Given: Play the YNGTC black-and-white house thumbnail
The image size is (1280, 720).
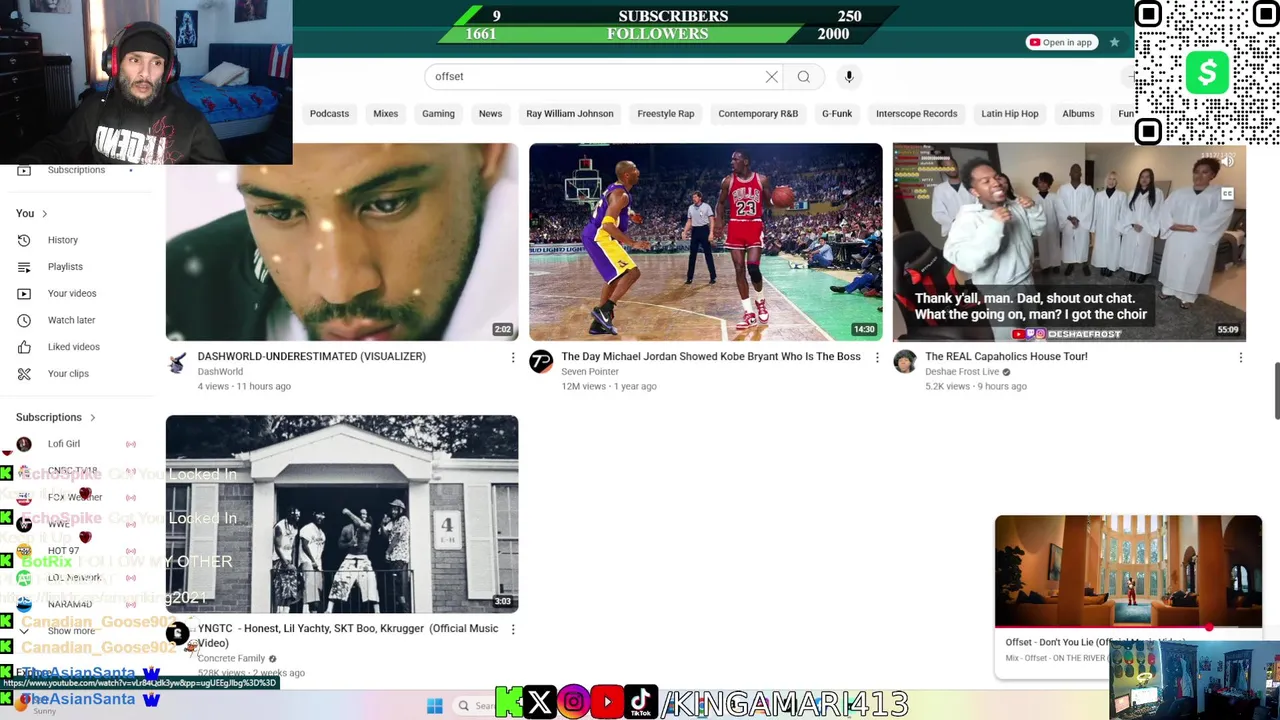Looking at the screenshot, I should pos(342,514).
